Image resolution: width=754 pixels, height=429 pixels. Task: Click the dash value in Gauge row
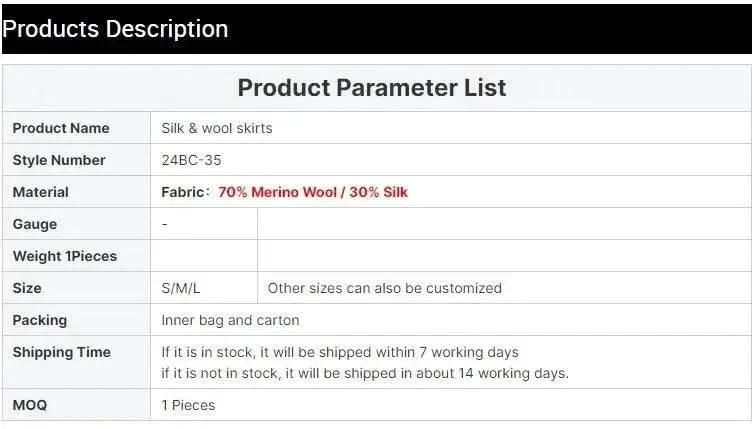click(164, 224)
